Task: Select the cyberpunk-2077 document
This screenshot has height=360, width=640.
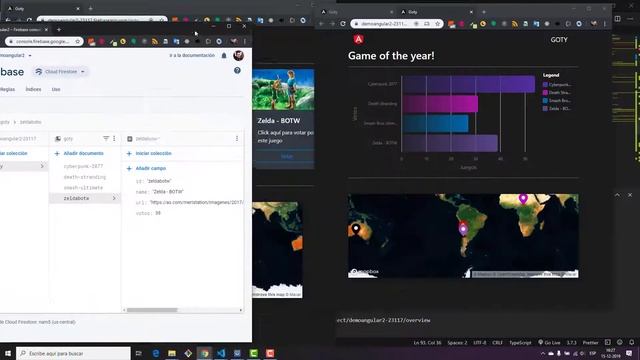Action: pos(83,166)
